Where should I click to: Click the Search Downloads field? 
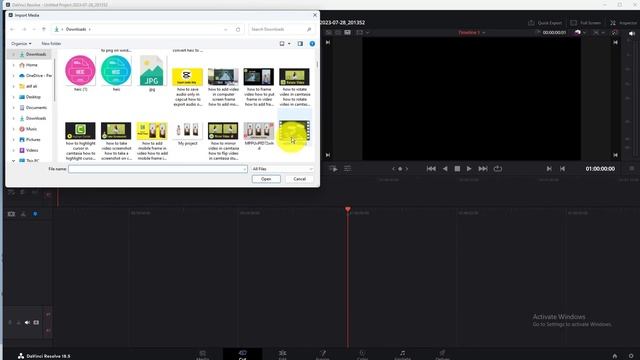coord(281,29)
